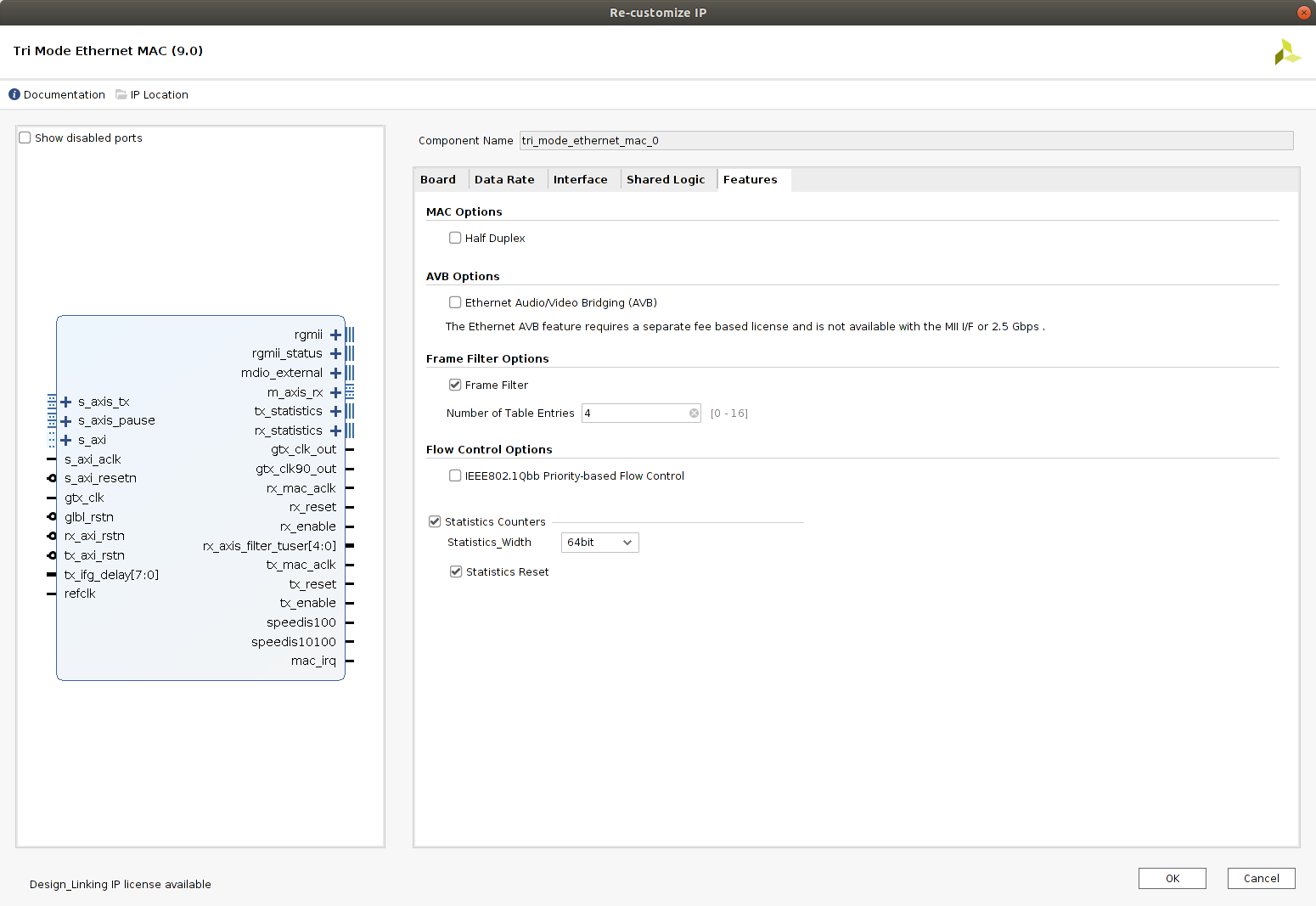Select the gtx_clk input port label
The image size is (1316, 906).
coord(84,498)
